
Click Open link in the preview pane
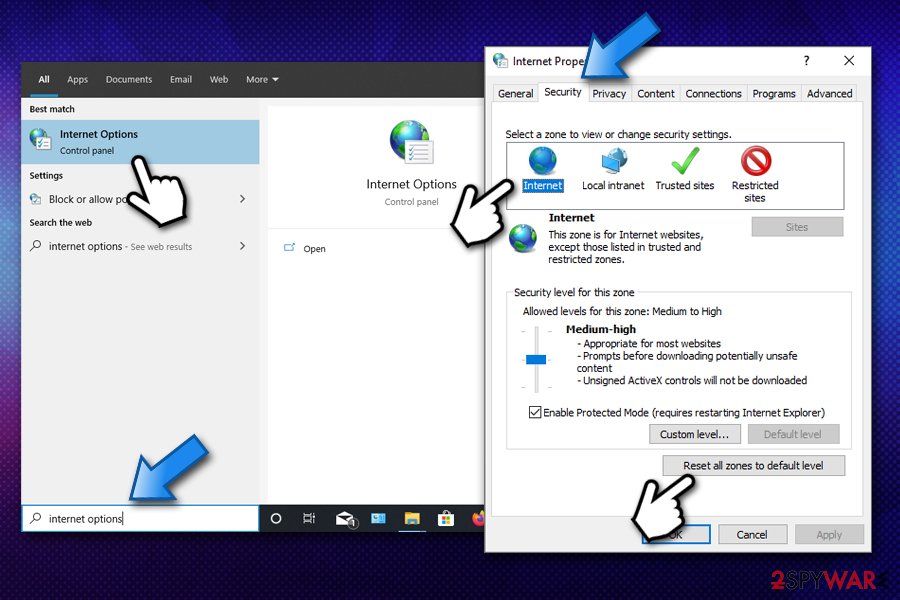coord(314,249)
